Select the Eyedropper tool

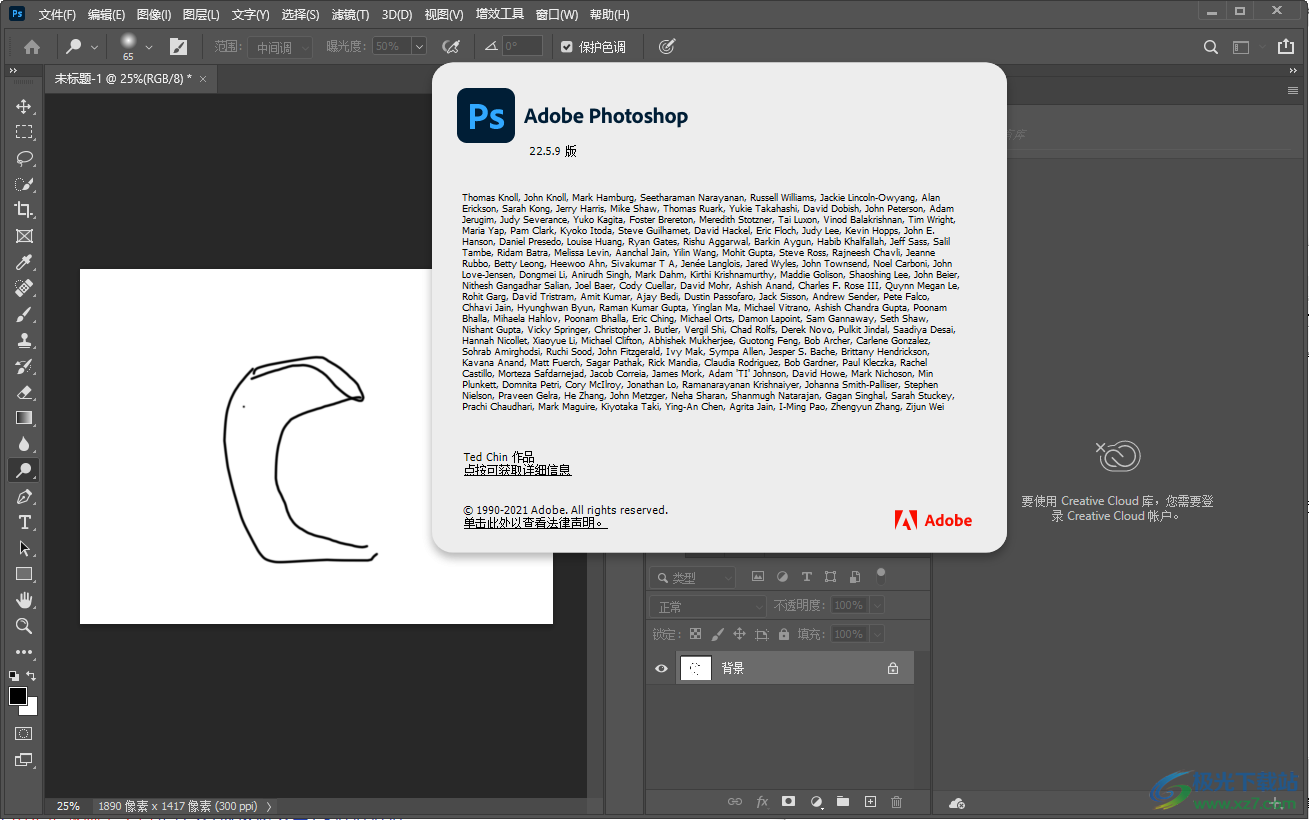(x=24, y=262)
